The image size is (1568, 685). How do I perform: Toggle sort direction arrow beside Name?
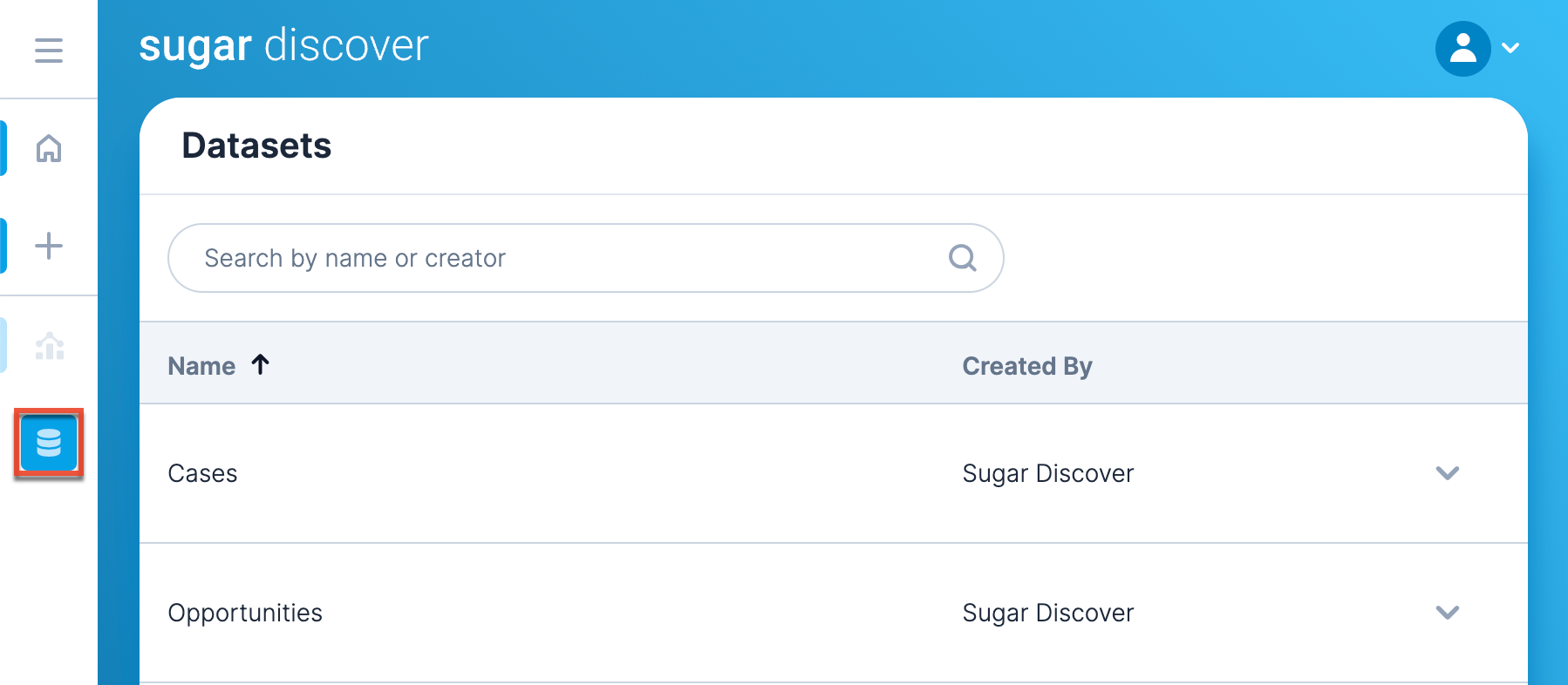tap(260, 364)
